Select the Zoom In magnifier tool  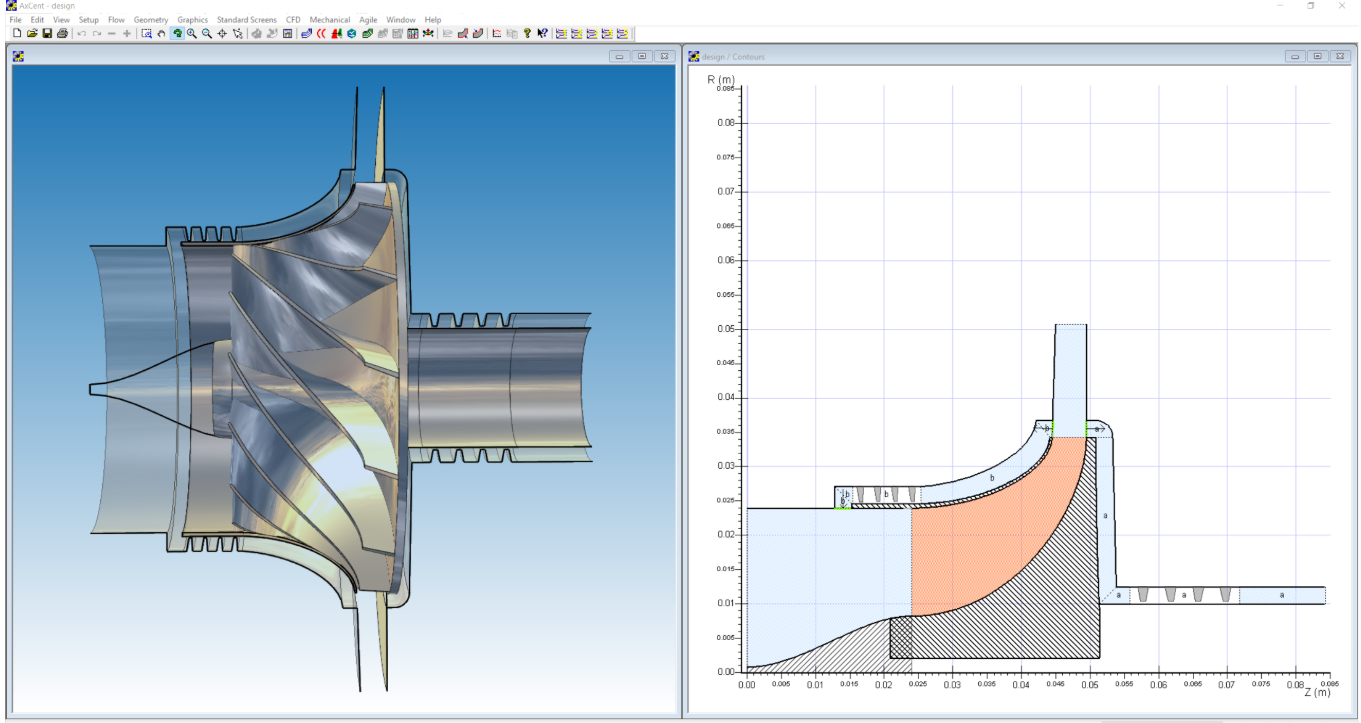click(x=191, y=33)
